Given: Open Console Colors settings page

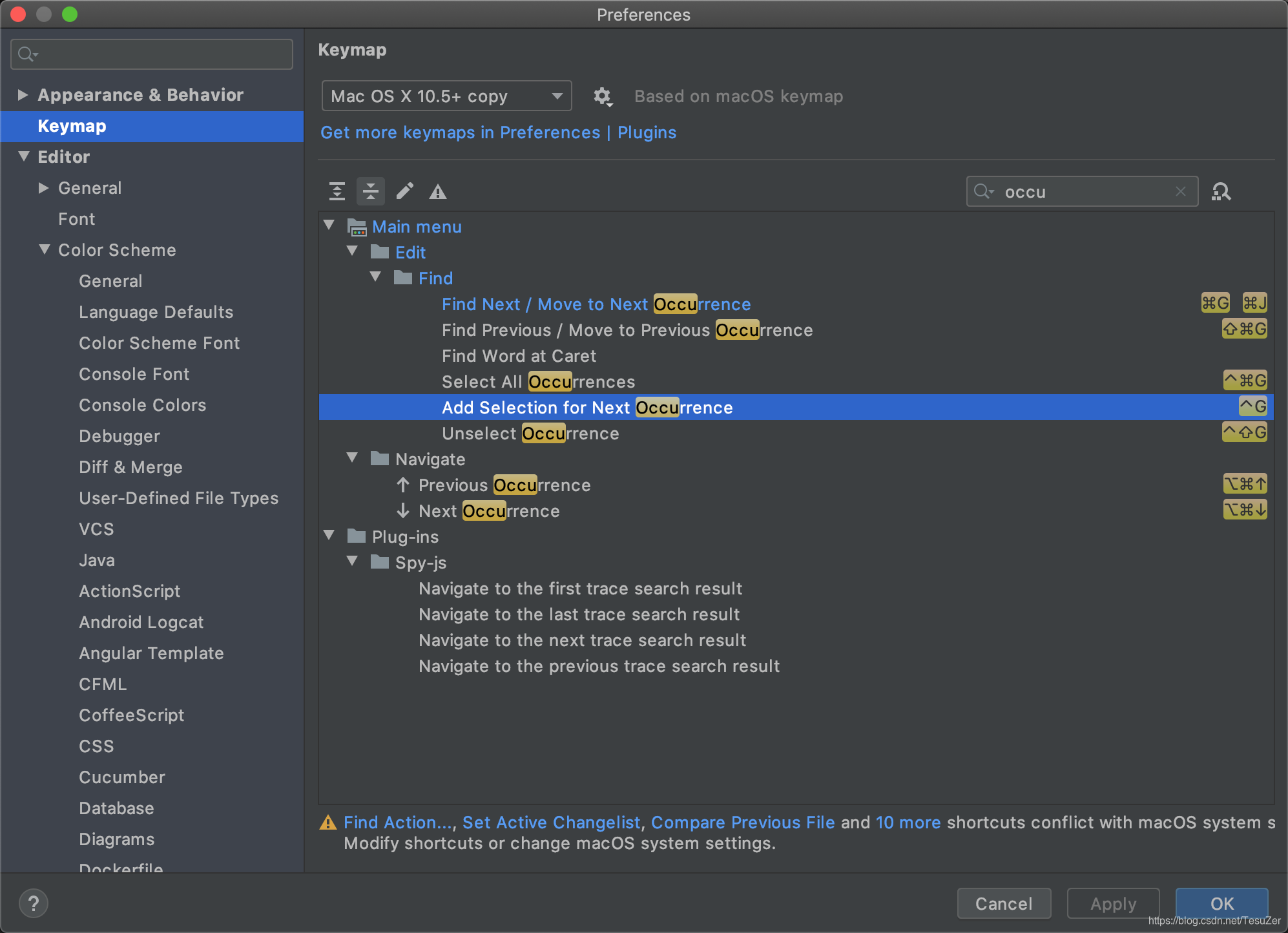Looking at the screenshot, I should pyautogui.click(x=142, y=405).
